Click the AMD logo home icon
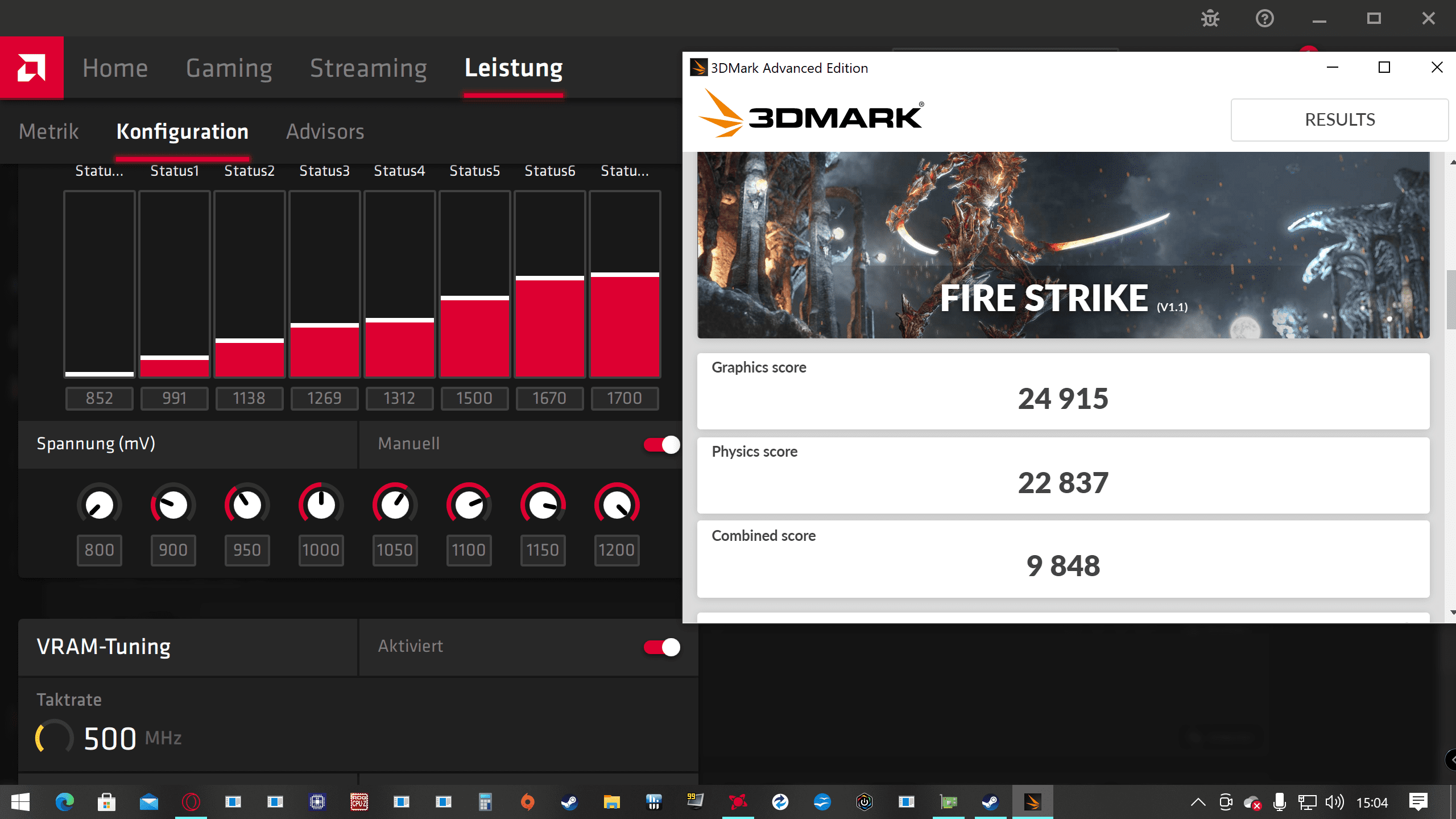 [32, 68]
